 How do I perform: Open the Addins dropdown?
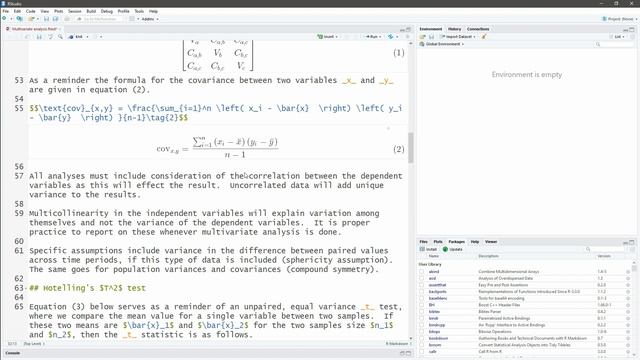tap(150, 19)
